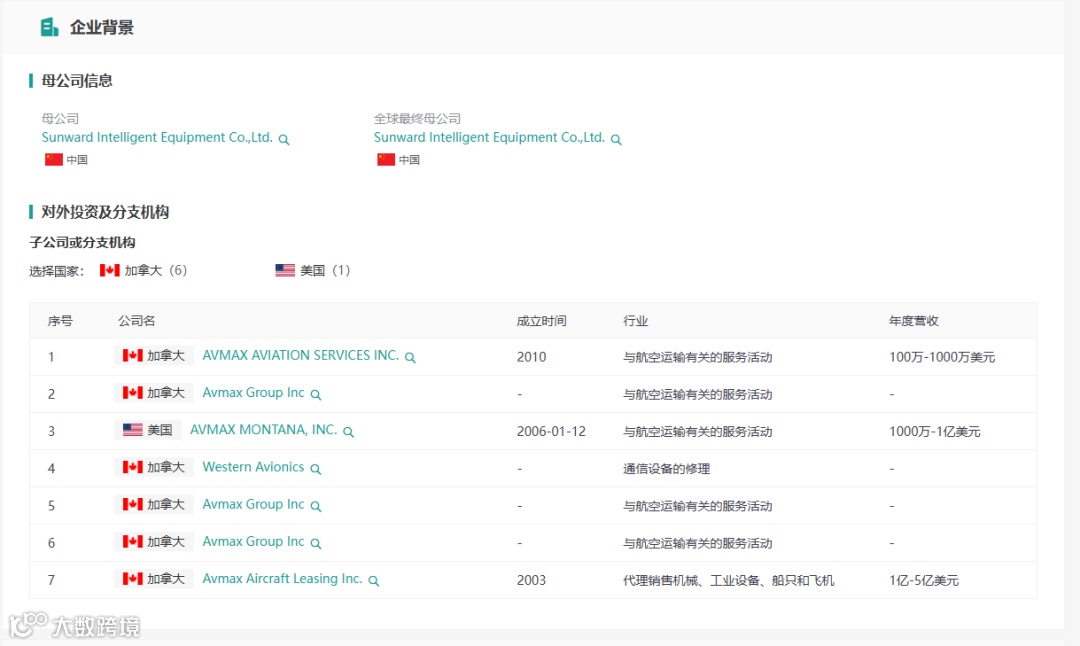This screenshot has height=646, width=1080.
Task: Click revenue 100万-1000万美元
Action: pyautogui.click(x=942, y=357)
